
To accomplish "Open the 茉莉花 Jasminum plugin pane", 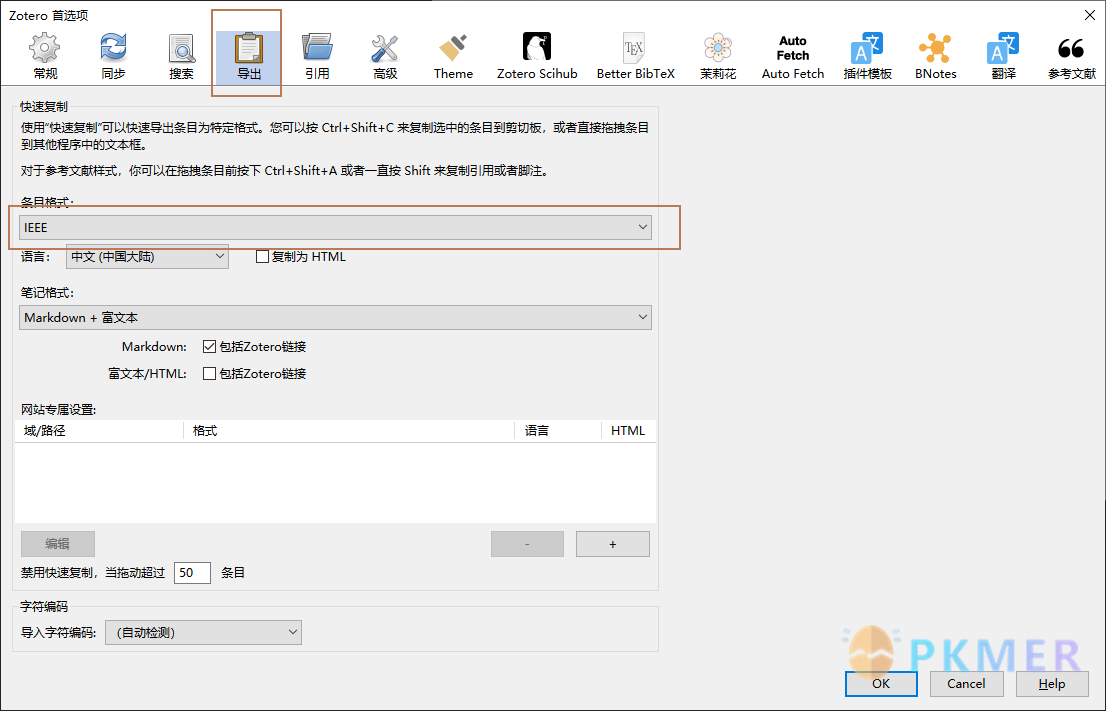I will pyautogui.click(x=718, y=56).
